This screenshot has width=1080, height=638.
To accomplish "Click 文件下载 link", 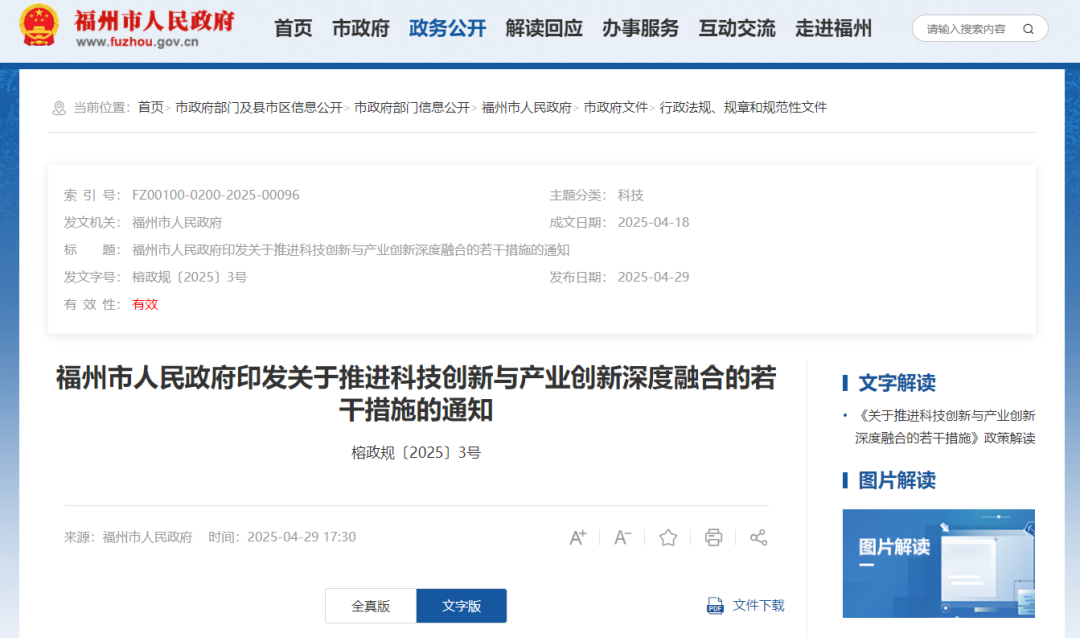I will [758, 605].
